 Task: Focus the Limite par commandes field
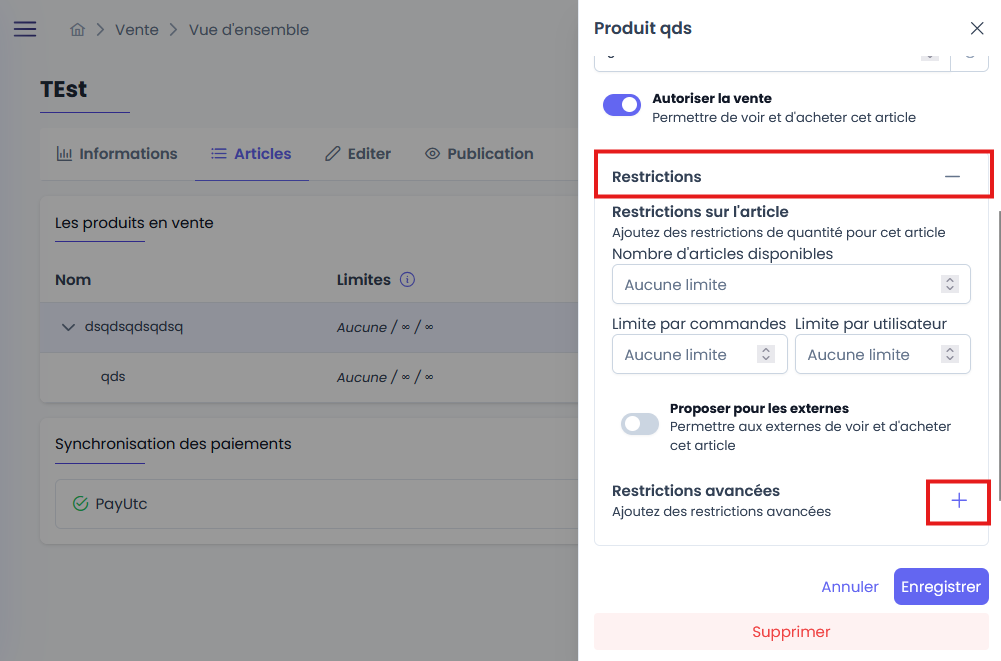tap(699, 354)
